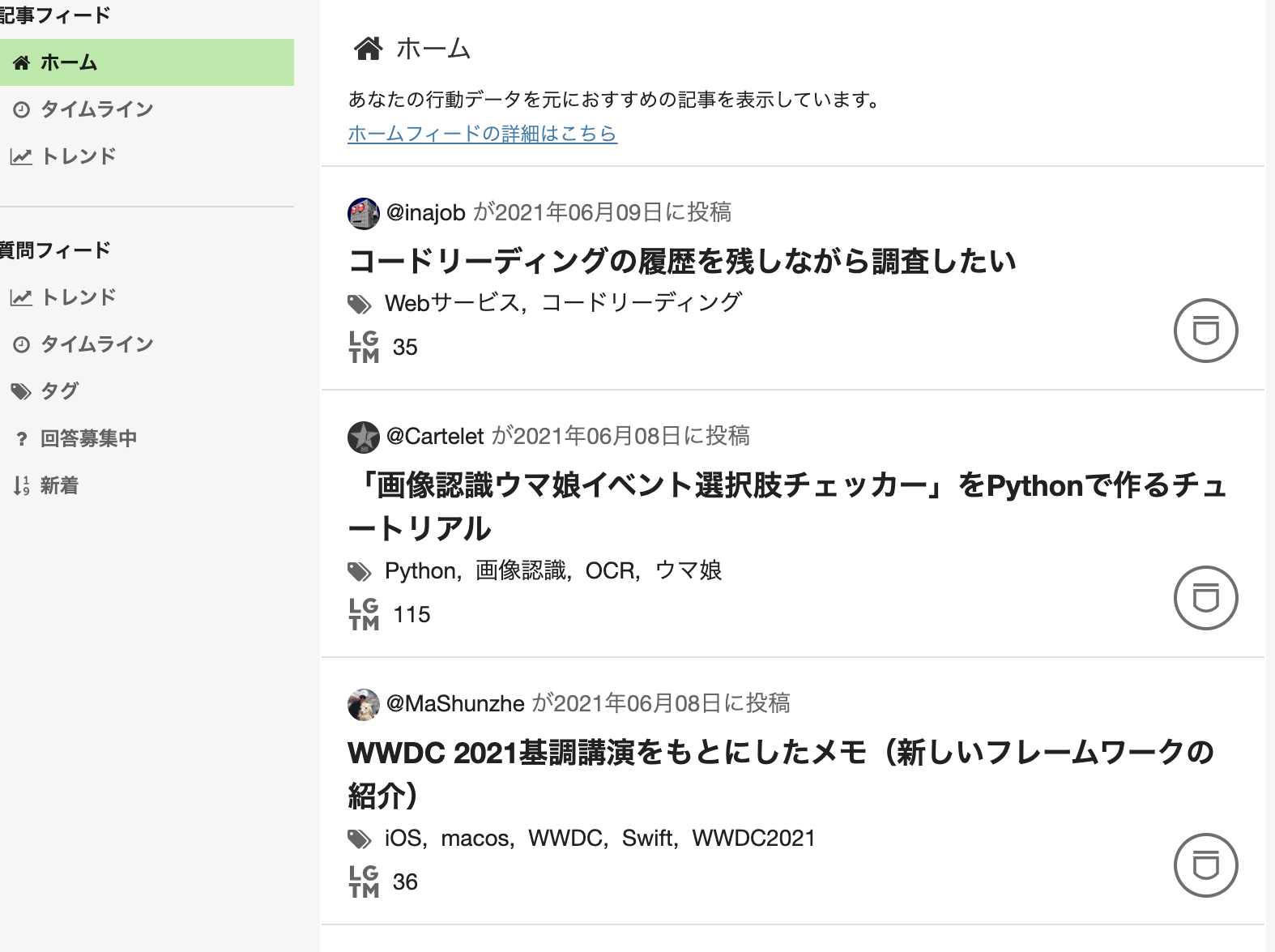Image resolution: width=1275 pixels, height=952 pixels.
Task: Select the 画像認識 tag
Action: [520, 570]
